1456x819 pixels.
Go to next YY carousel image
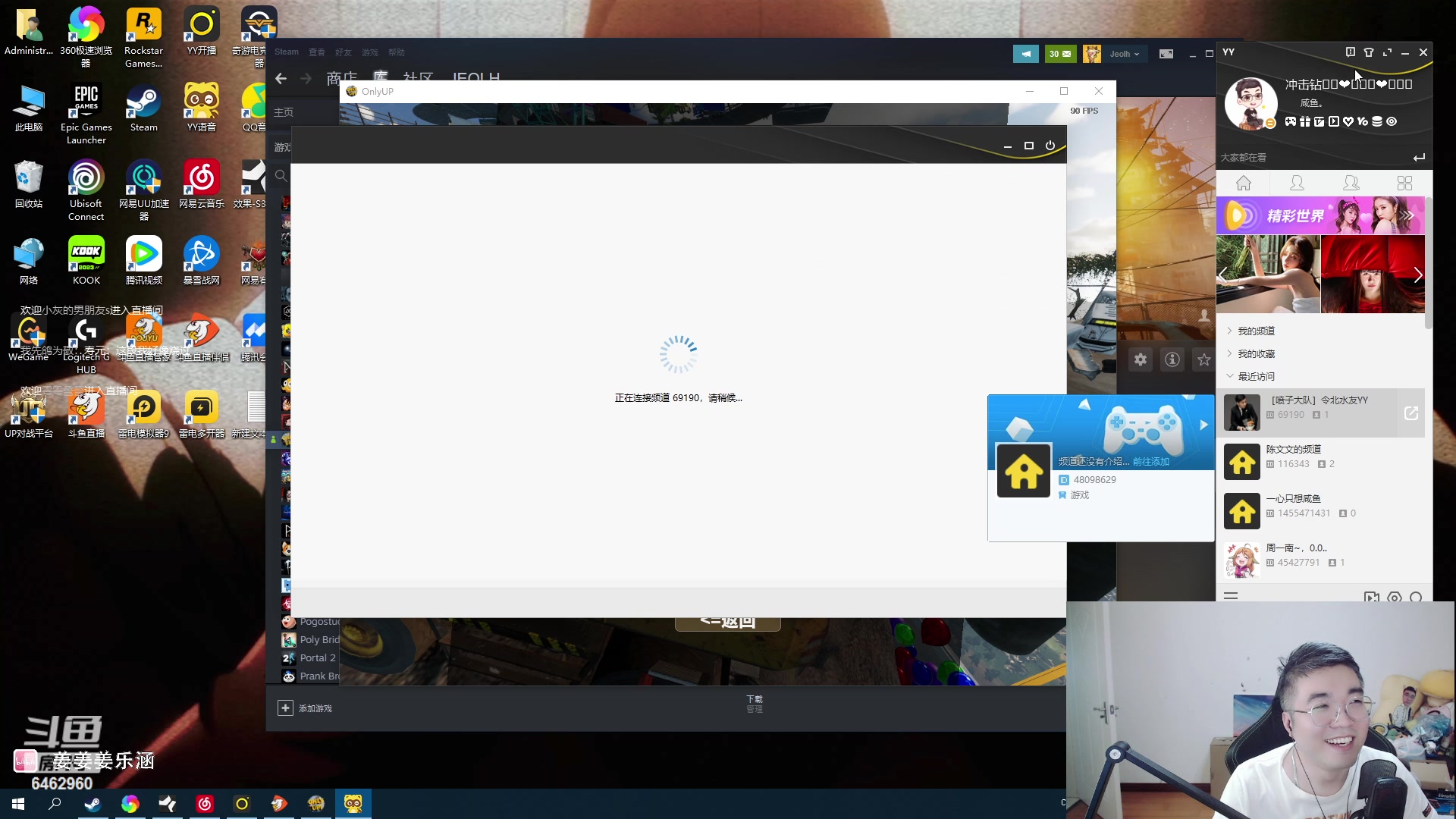(1417, 275)
